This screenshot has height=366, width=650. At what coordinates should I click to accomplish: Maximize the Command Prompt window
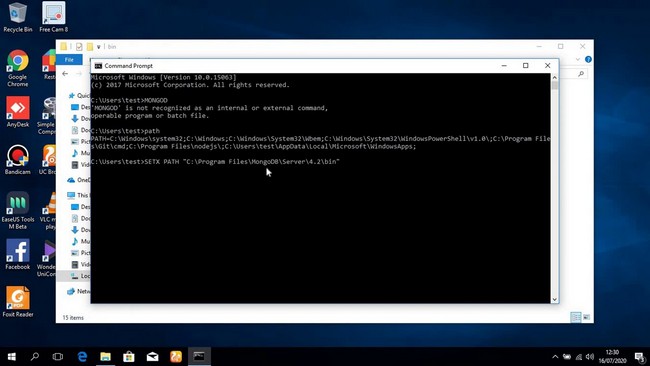tap(526, 65)
